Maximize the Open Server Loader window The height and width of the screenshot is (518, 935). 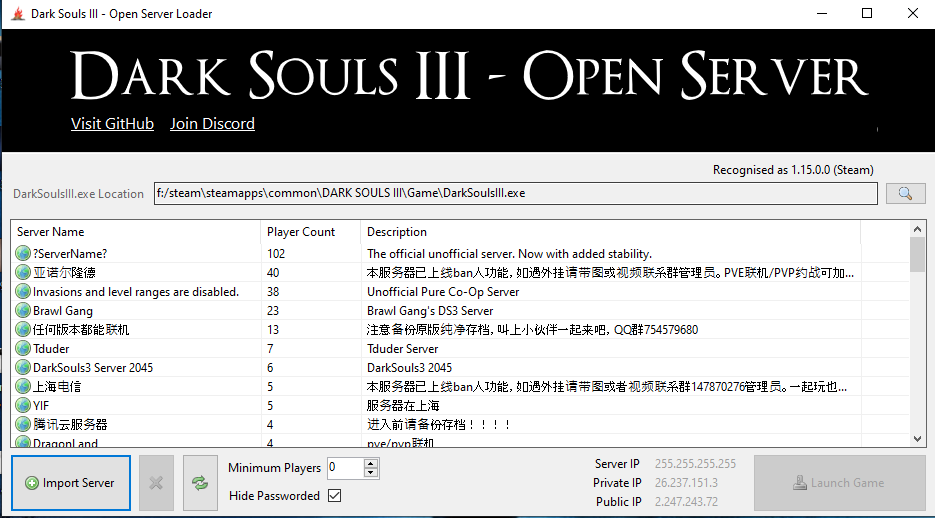tap(867, 13)
